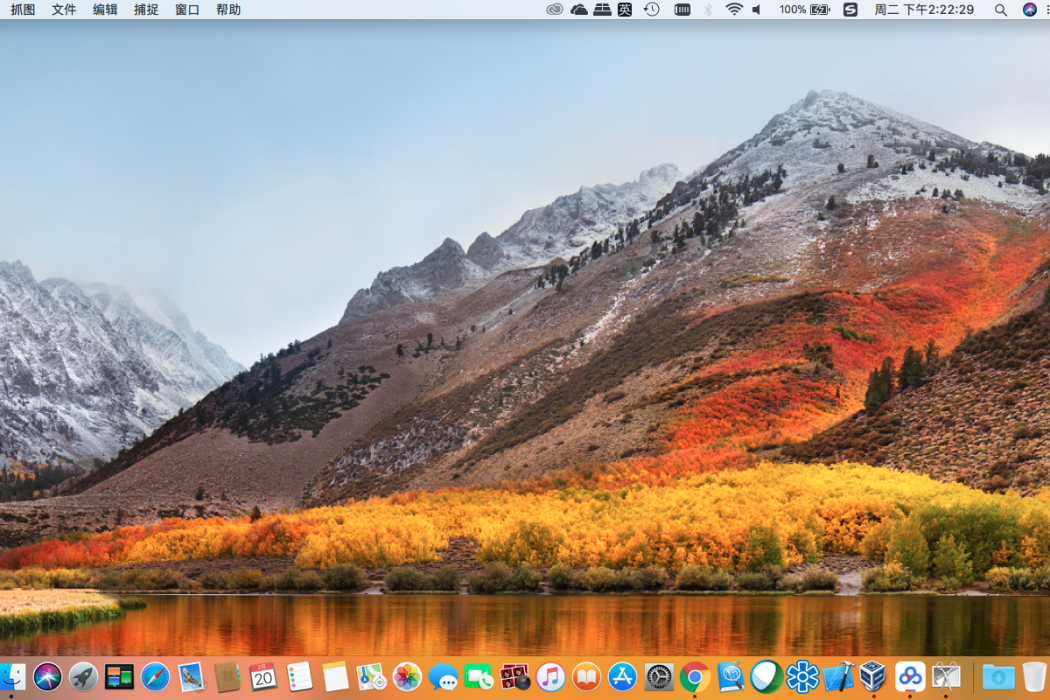Viewport: 1050px width, 700px height.
Task: Open VirtualBox cube icon
Action: point(873,677)
